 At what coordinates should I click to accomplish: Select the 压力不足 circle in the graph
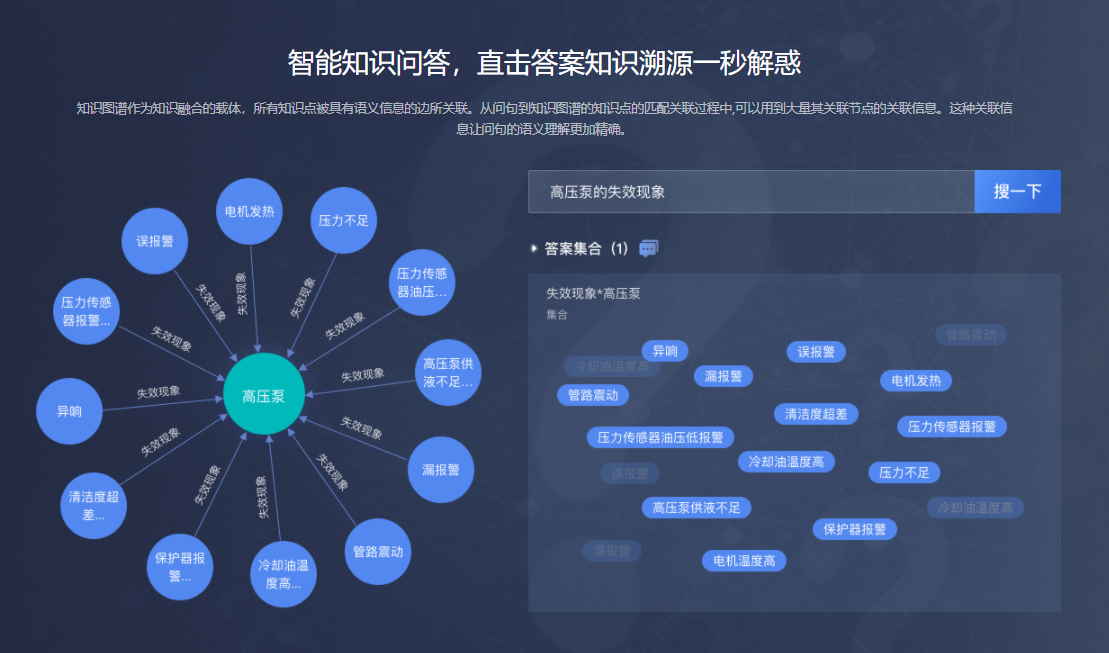click(344, 221)
